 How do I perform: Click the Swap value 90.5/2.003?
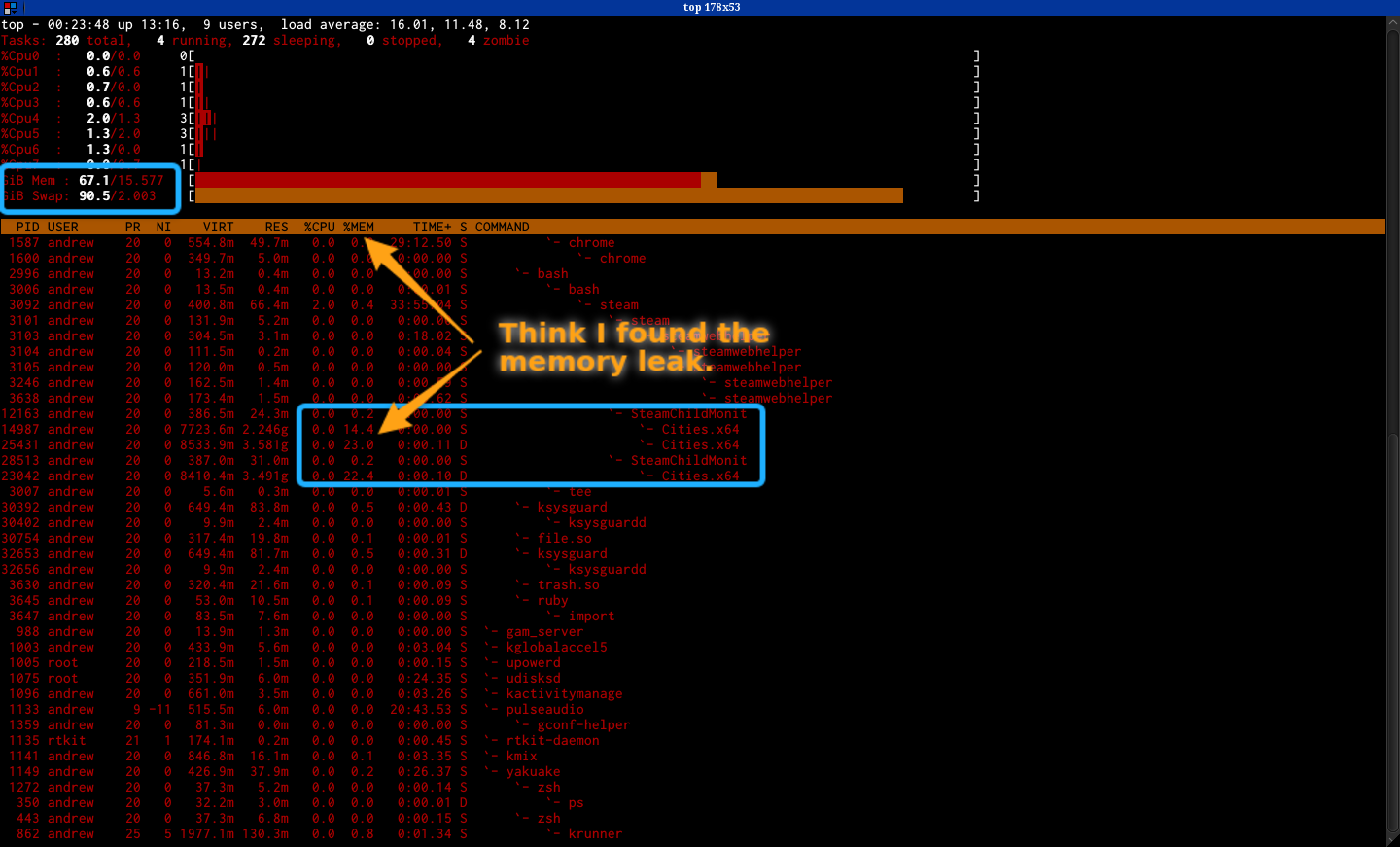118,195
